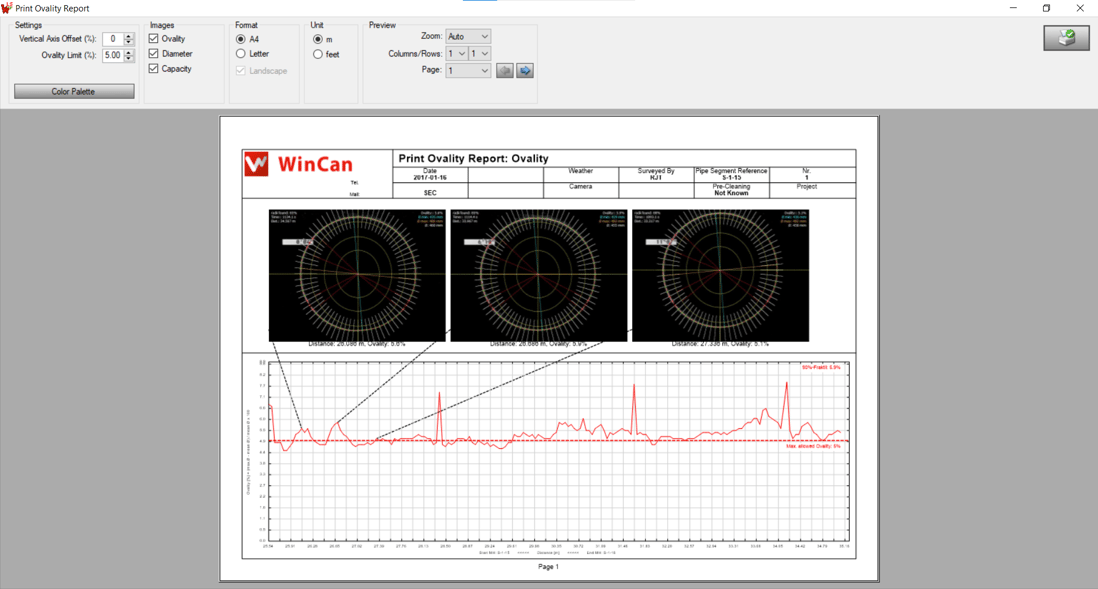Select the Letter paper format
This screenshot has width=1098, height=589.
240,53
